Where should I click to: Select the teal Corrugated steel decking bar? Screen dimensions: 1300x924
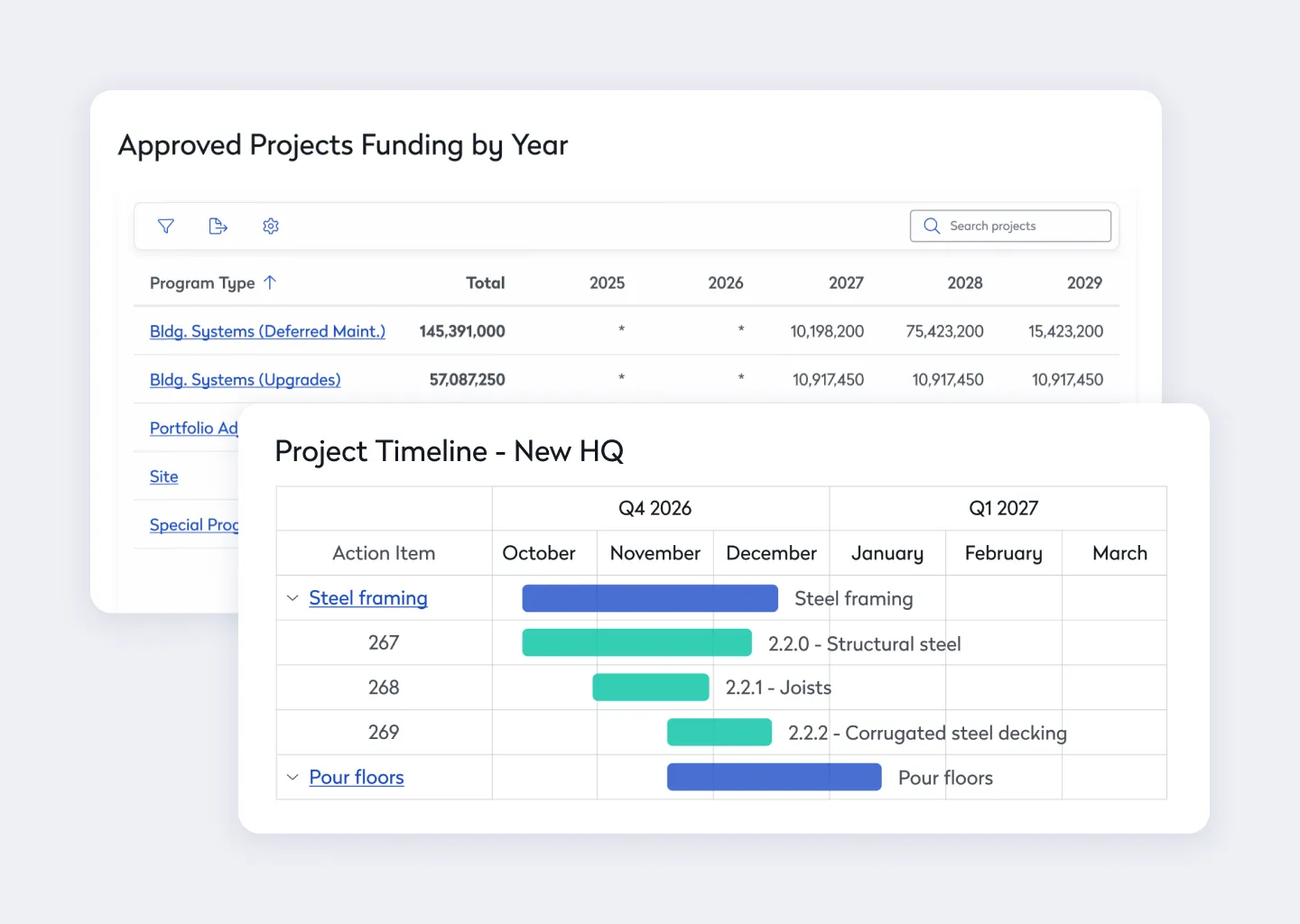coord(720,732)
